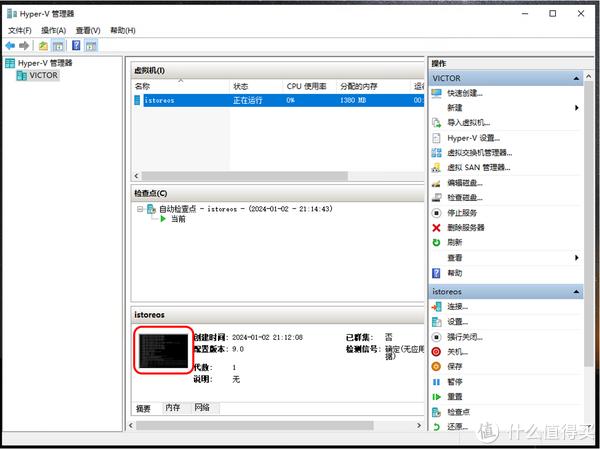This screenshot has width=600, height=449.
Task: Select the 当前 checkpoint node
Action: pos(178,219)
